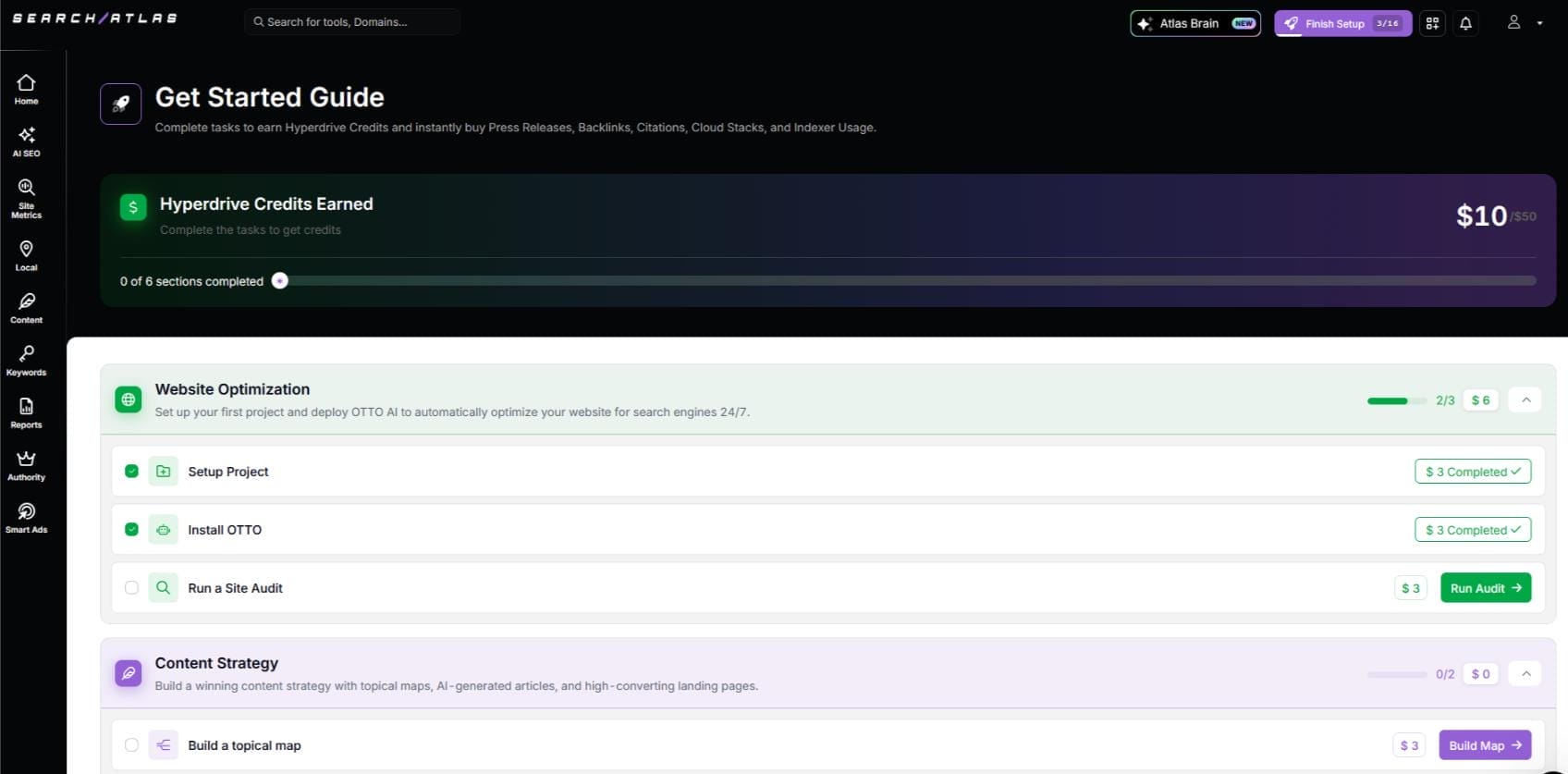
Task: Click the sections completed progress handle
Action: pyautogui.click(x=280, y=281)
